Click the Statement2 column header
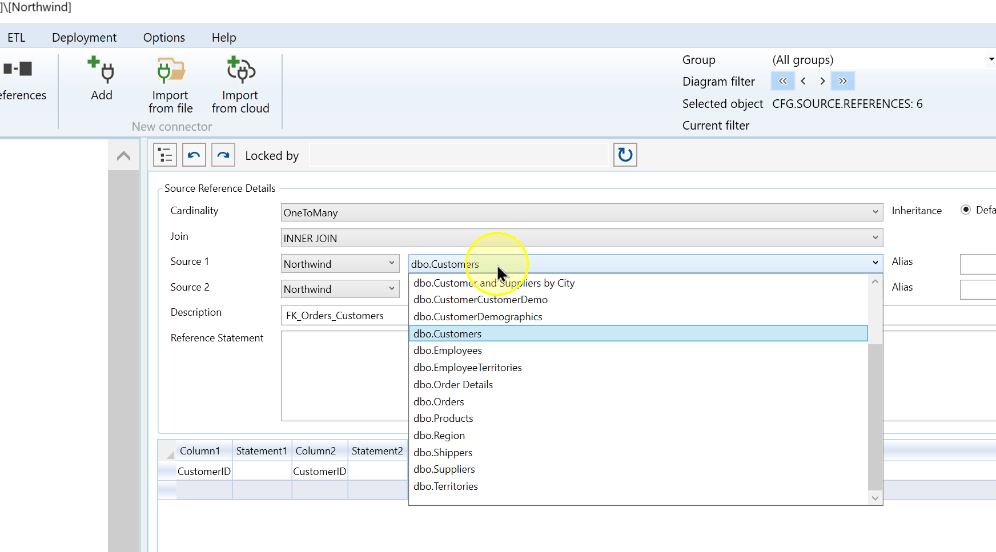 [377, 450]
